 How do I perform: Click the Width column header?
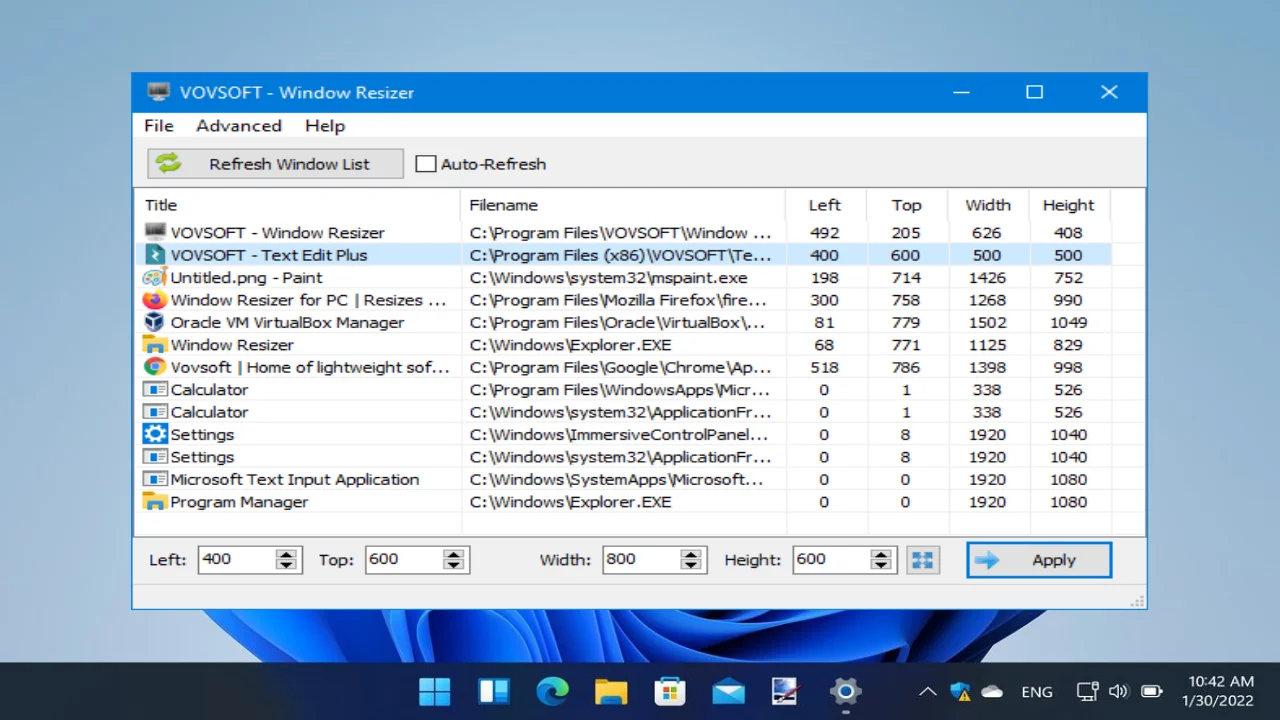(x=988, y=205)
